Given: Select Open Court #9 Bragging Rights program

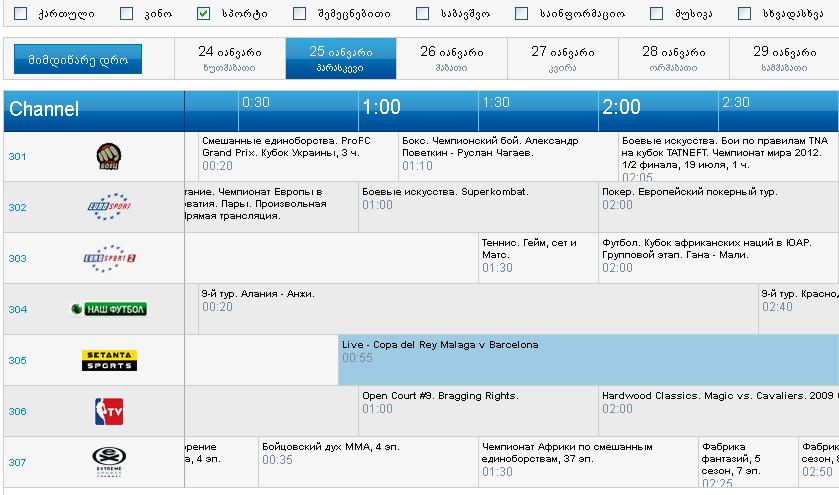Looking at the screenshot, I should click(x=478, y=411).
